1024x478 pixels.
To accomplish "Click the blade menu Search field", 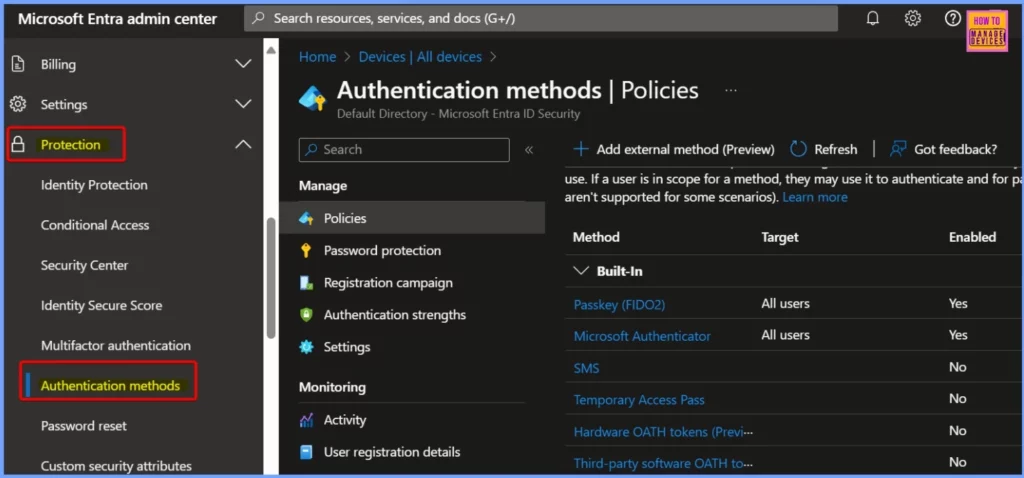I will pos(404,150).
